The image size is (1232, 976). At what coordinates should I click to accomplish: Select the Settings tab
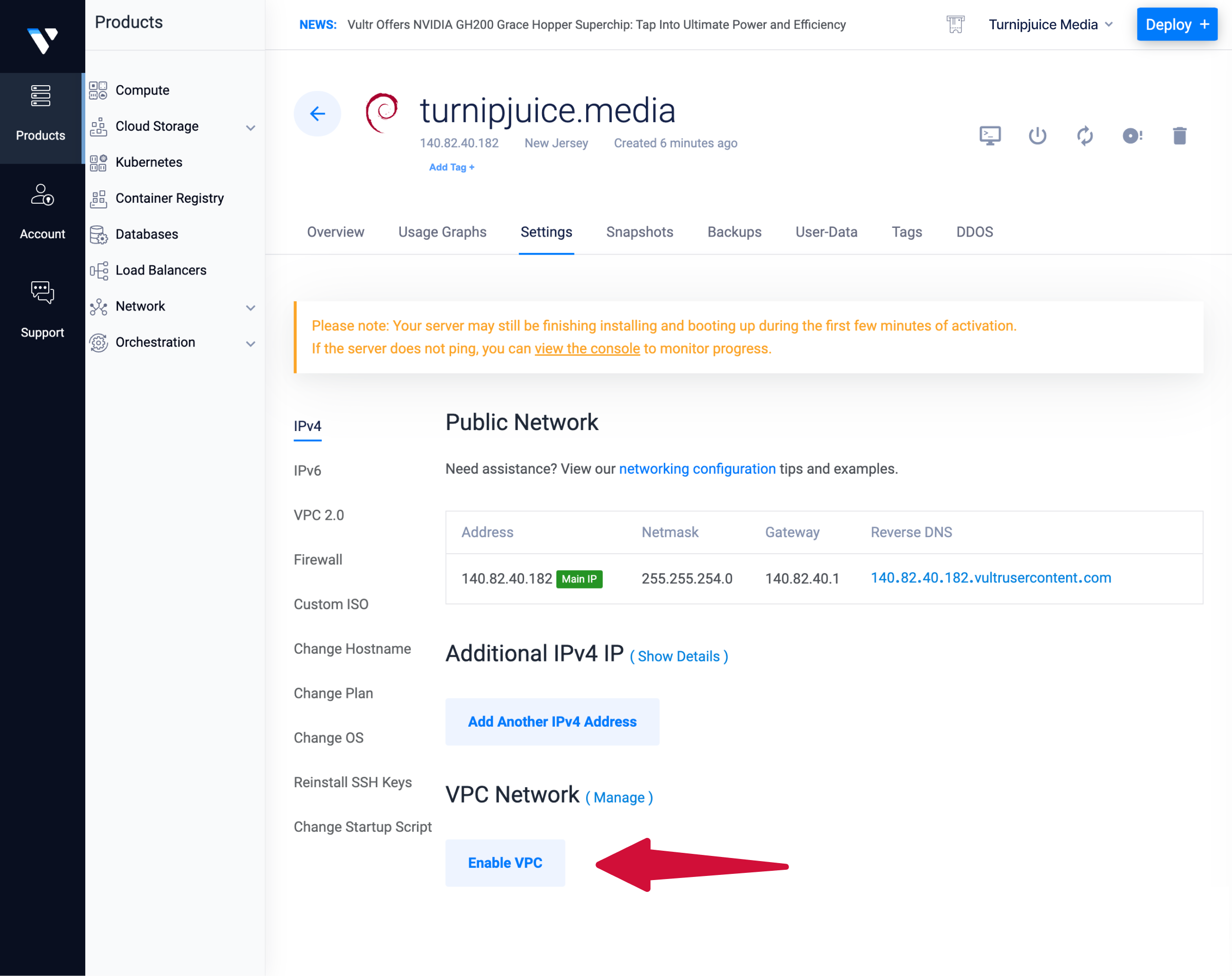coord(546,232)
